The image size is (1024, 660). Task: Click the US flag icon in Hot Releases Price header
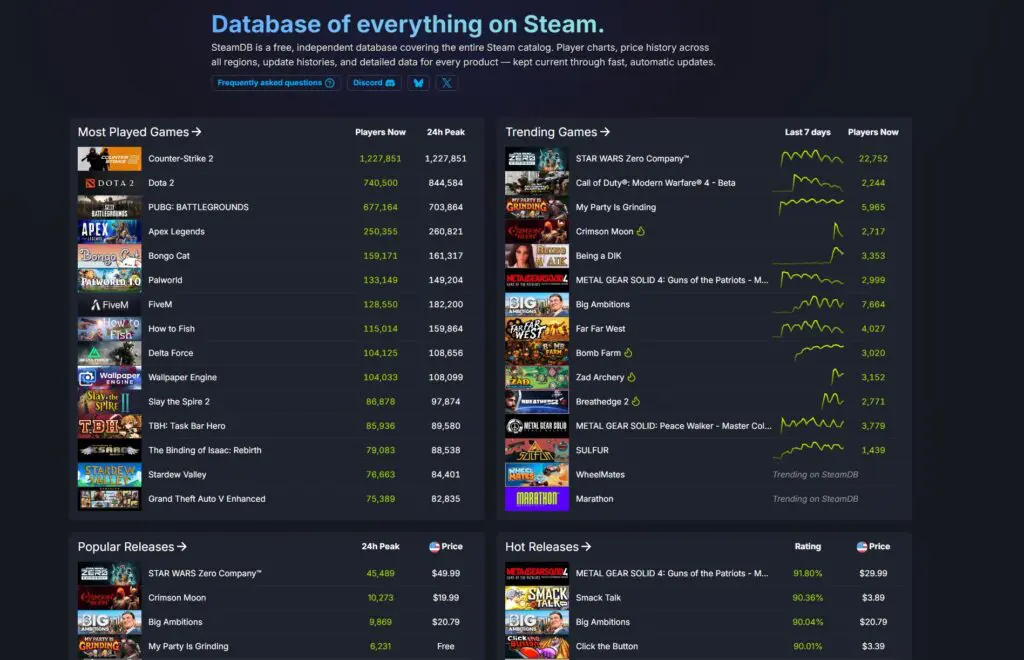(861, 546)
